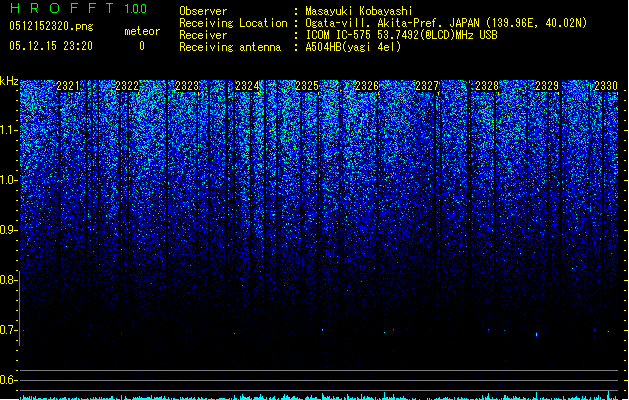
Task: Click the Ogata-vill. Akita-Pref. JAPAN location text
Action: (446, 23)
